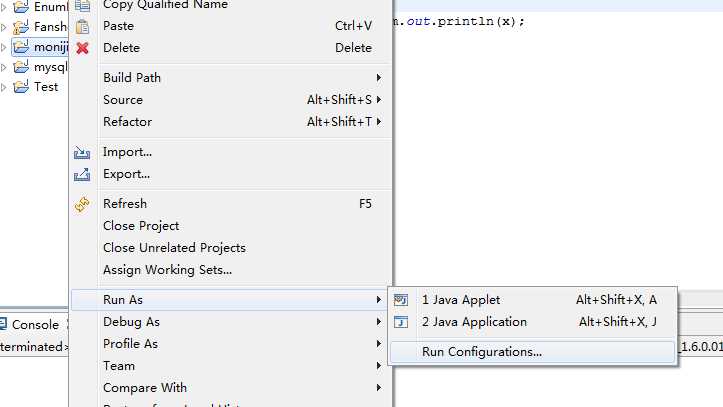Select Close Project
723x407 pixels.
click(231, 226)
